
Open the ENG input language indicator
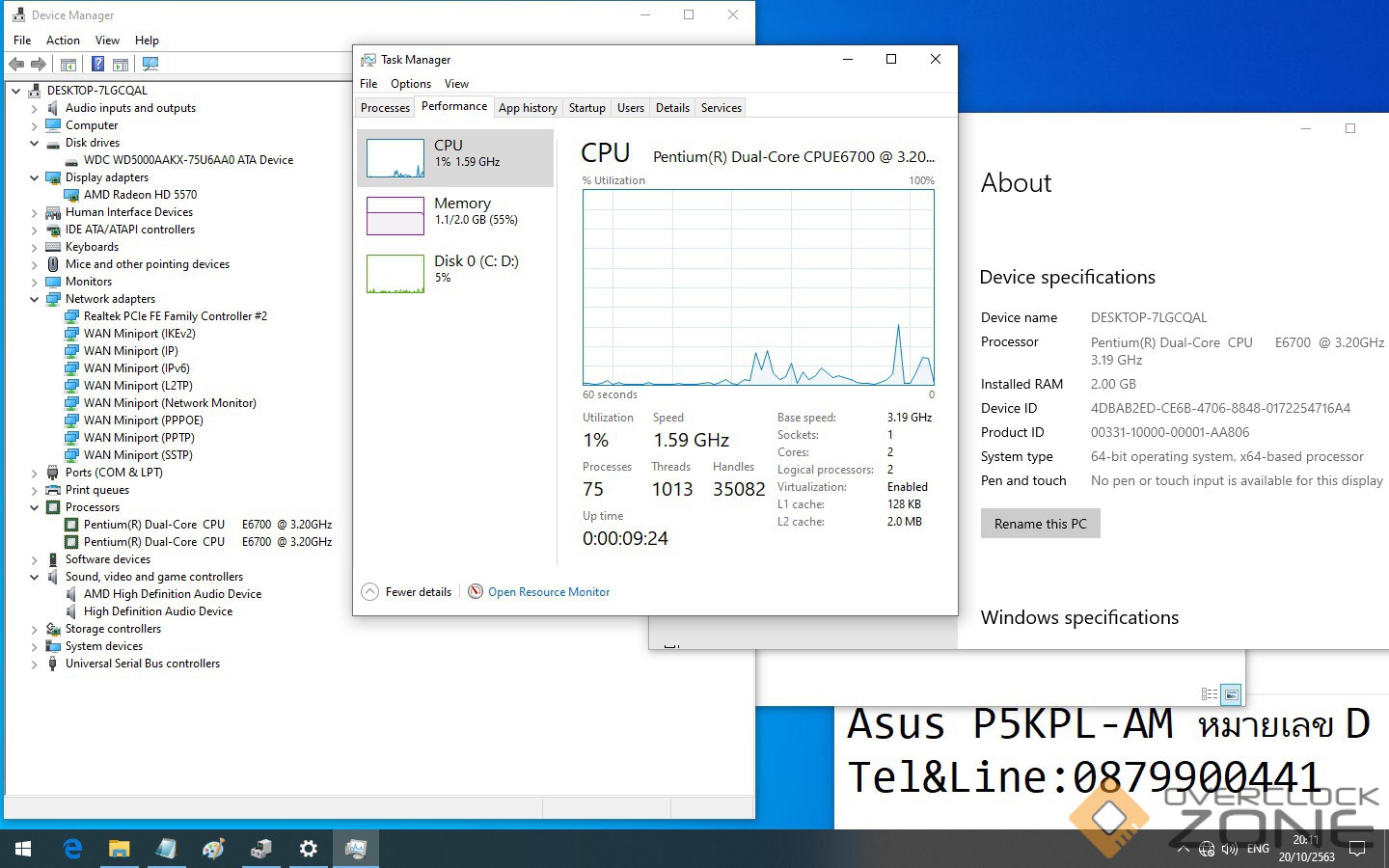[x=1258, y=850]
